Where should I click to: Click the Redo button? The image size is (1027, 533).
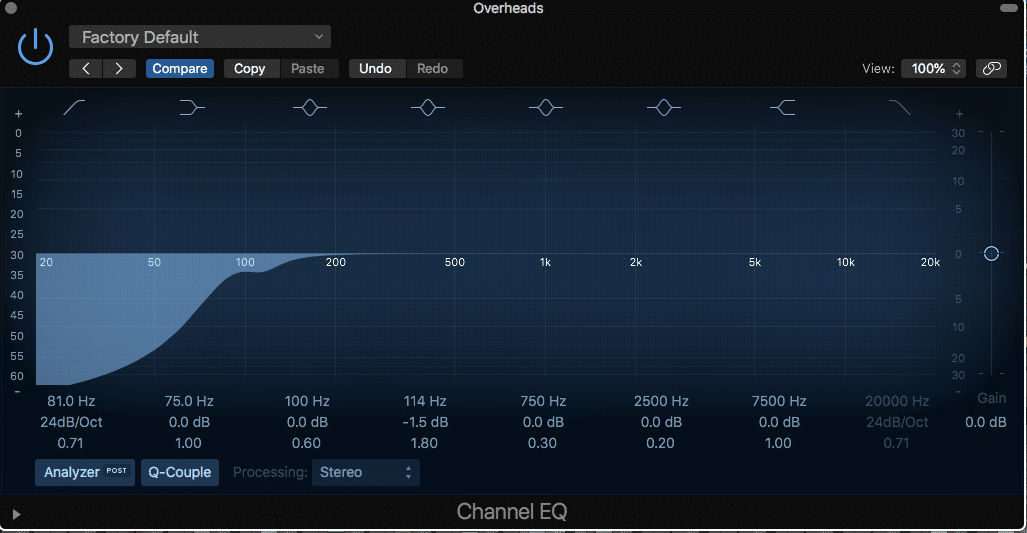point(434,69)
